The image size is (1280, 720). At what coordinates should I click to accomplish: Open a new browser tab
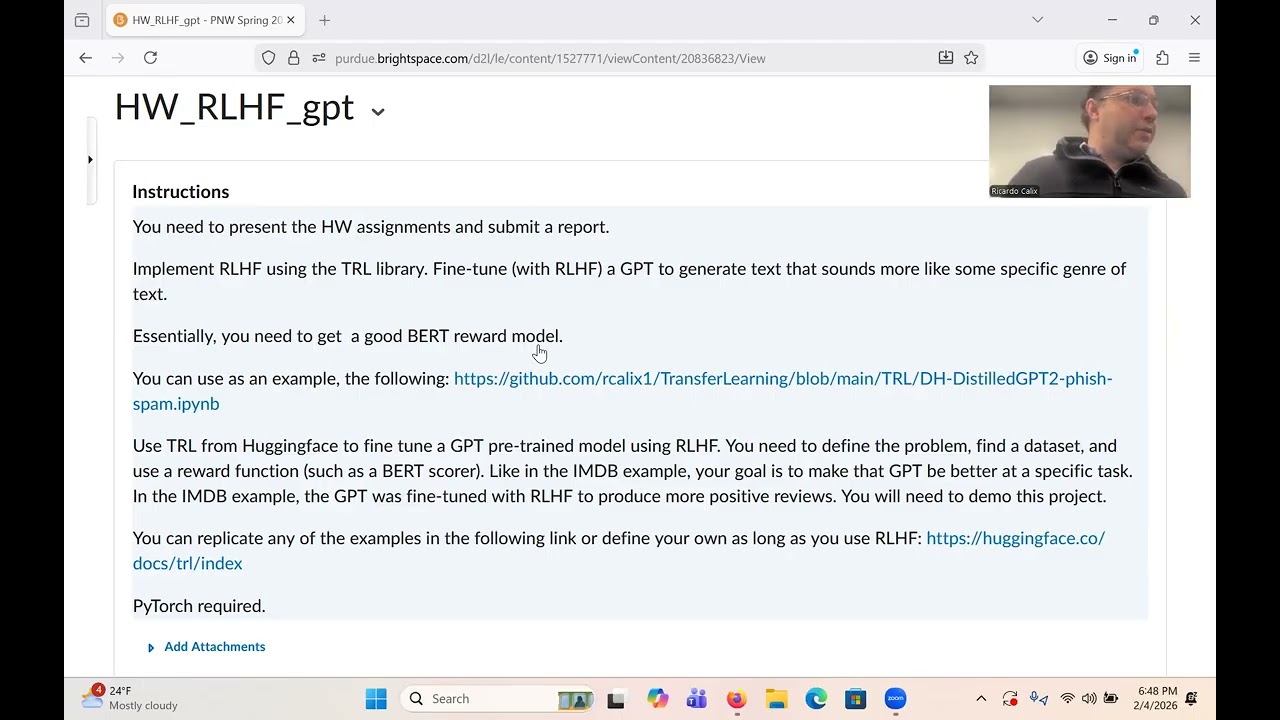click(324, 20)
